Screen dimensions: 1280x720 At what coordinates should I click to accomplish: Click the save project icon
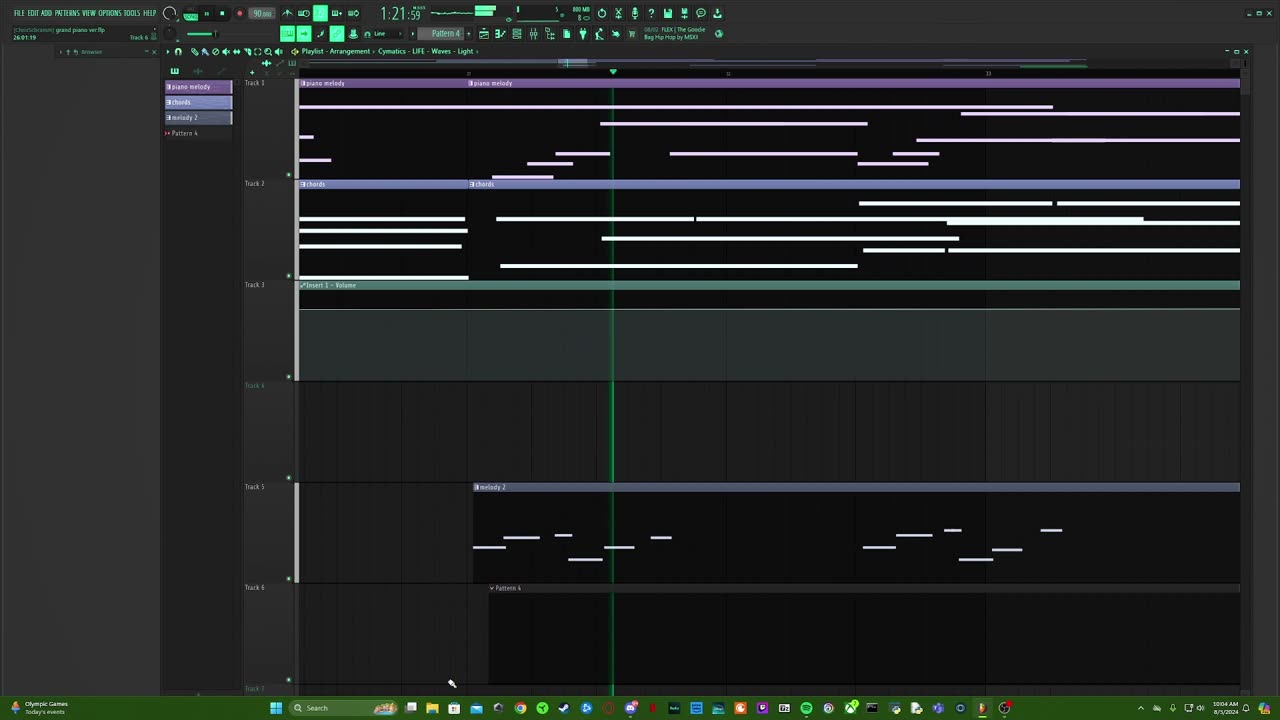pyautogui.click(x=667, y=13)
